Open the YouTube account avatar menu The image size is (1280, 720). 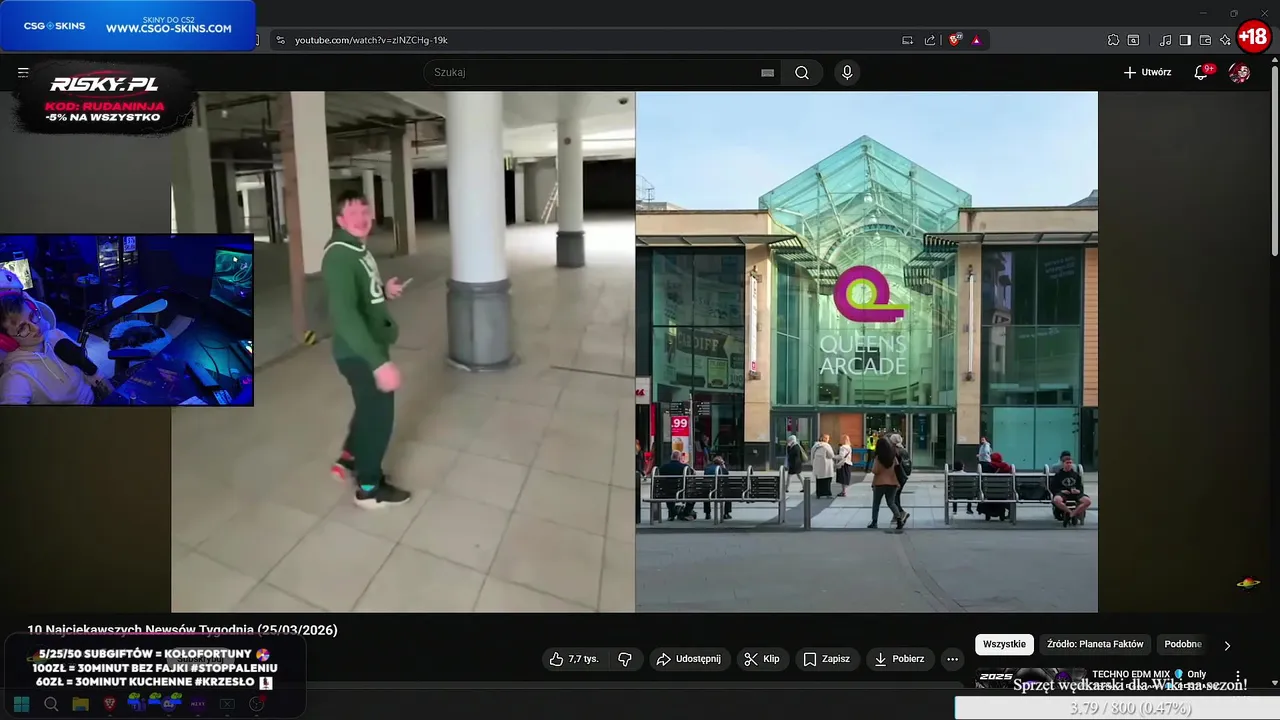click(x=1239, y=72)
